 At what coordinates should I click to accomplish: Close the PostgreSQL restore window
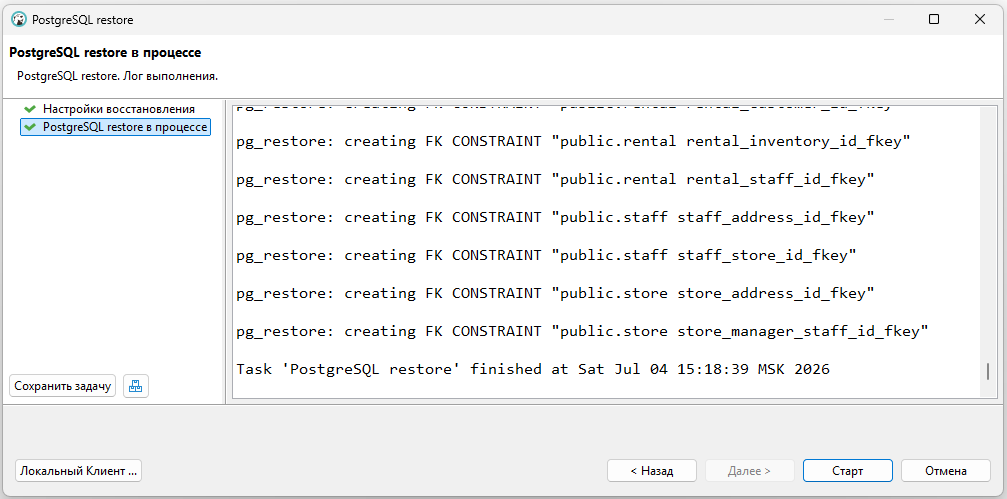980,19
